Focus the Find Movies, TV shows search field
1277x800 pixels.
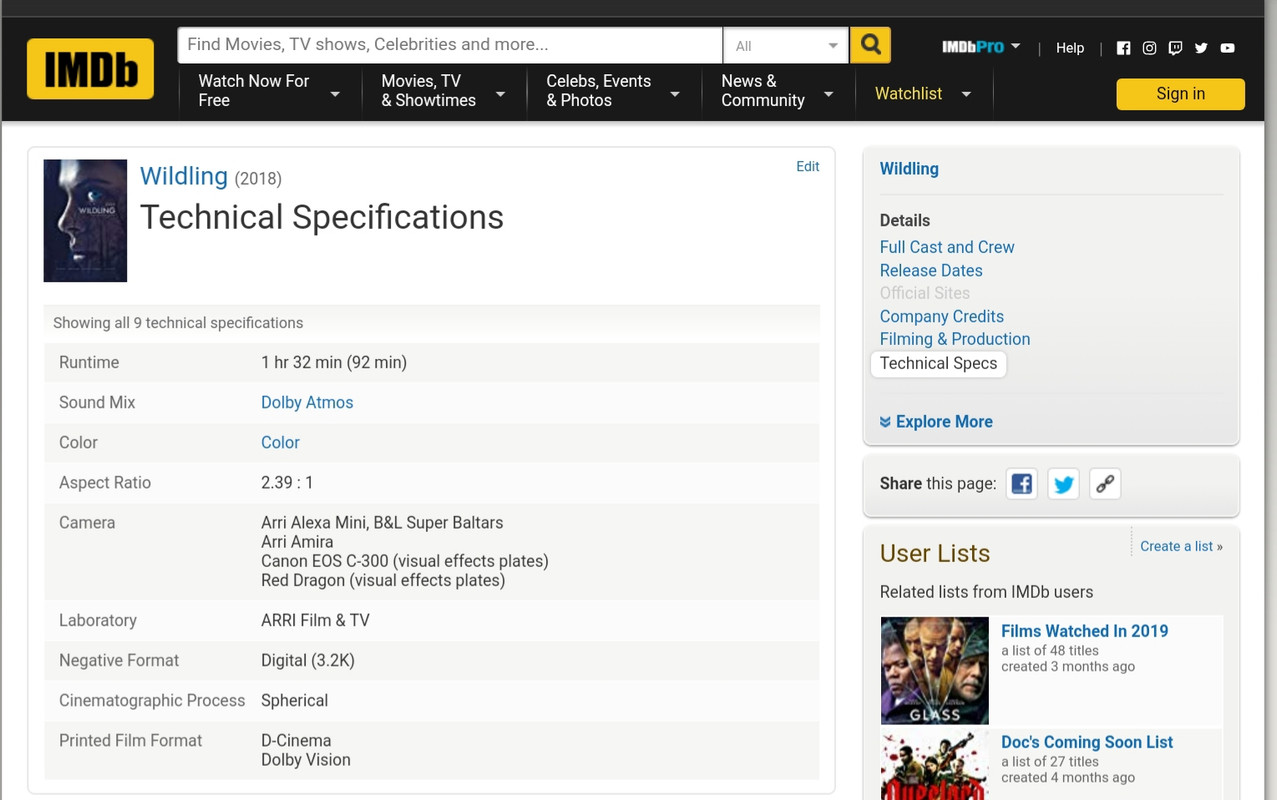[450, 45]
